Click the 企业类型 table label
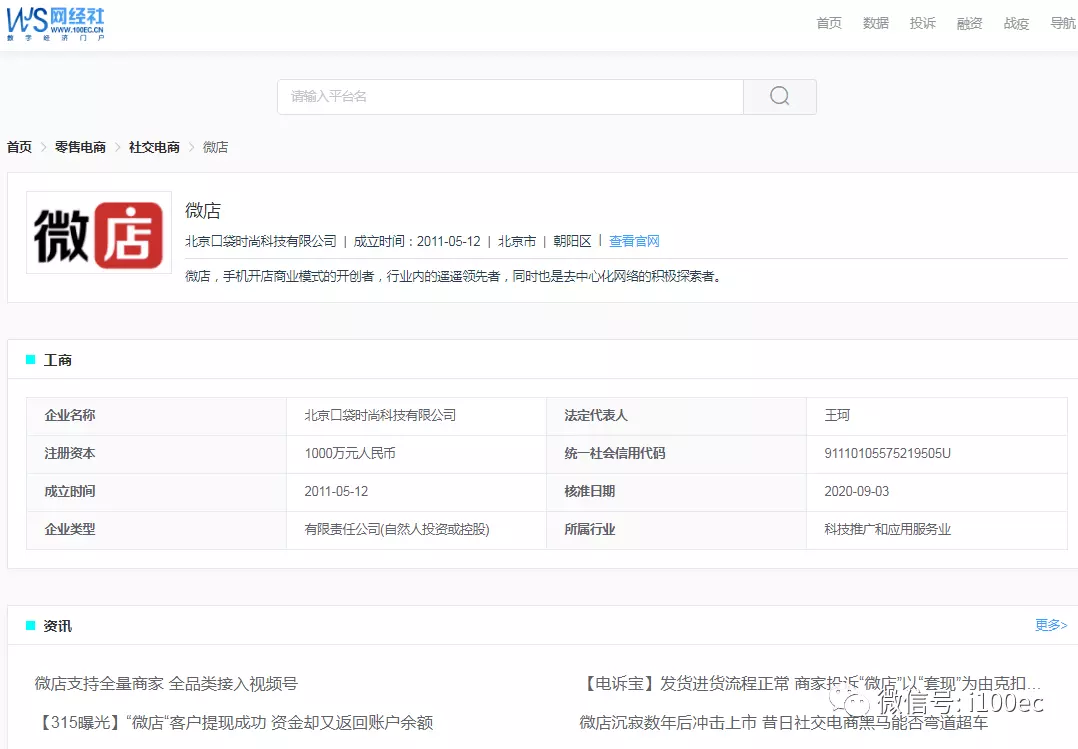 click(70, 529)
